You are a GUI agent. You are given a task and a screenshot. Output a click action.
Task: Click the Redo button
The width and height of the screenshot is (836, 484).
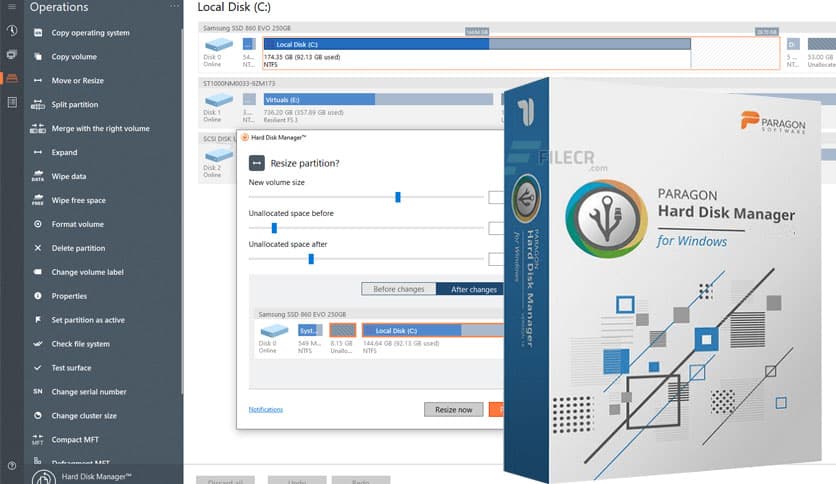[361, 480]
